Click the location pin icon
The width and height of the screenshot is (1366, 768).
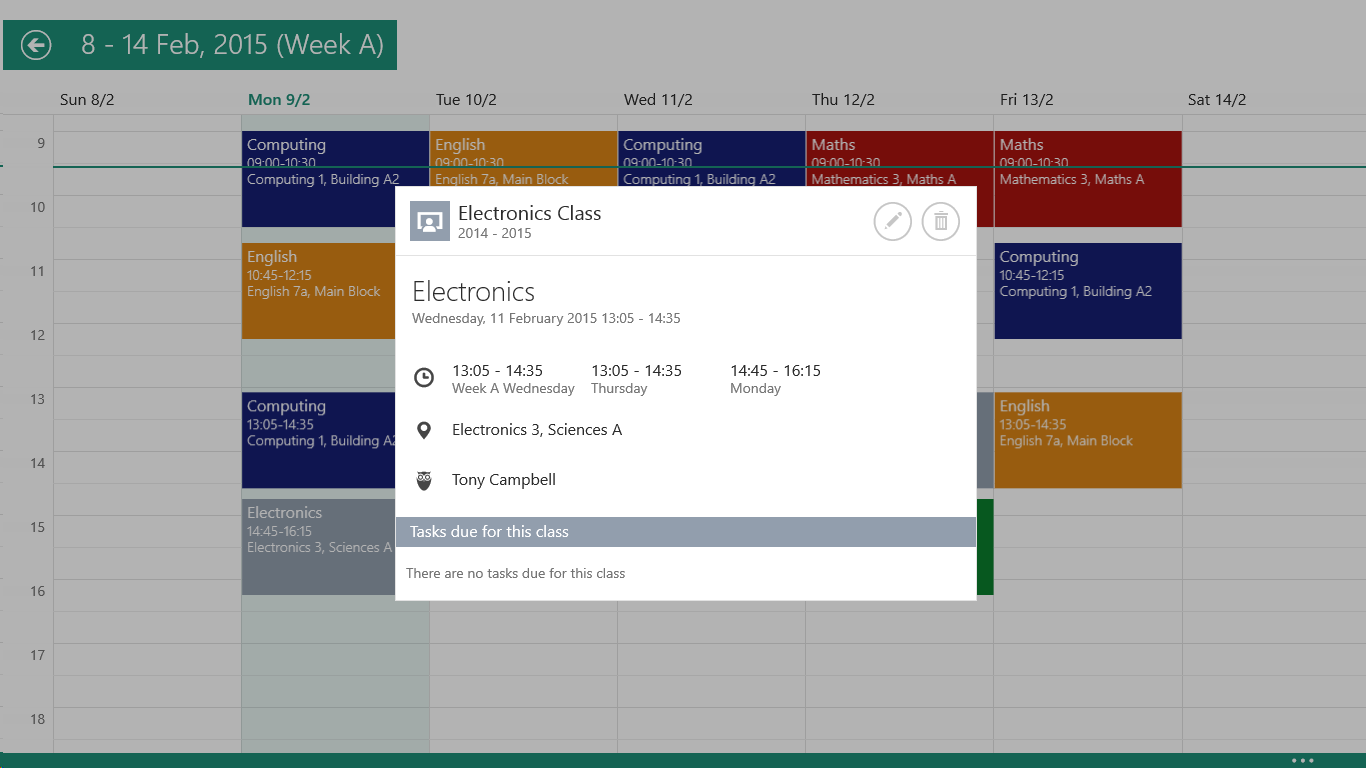424,430
